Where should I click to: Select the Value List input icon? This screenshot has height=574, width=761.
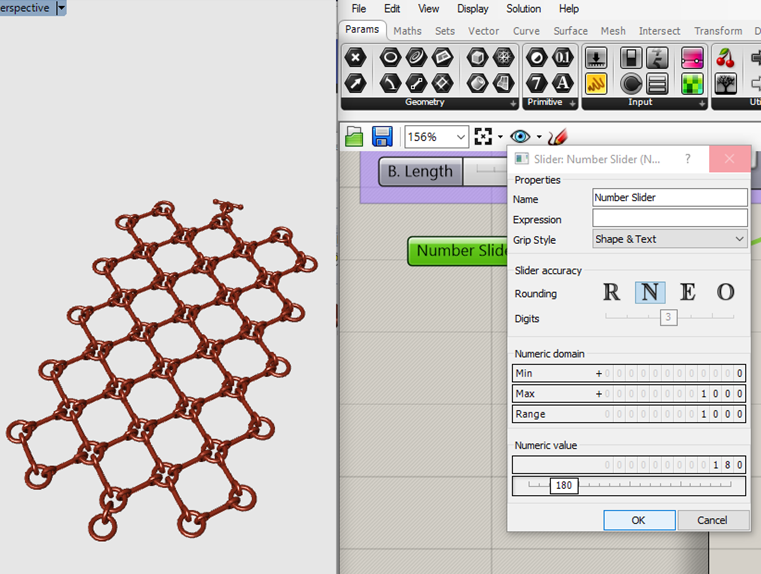coord(657,83)
